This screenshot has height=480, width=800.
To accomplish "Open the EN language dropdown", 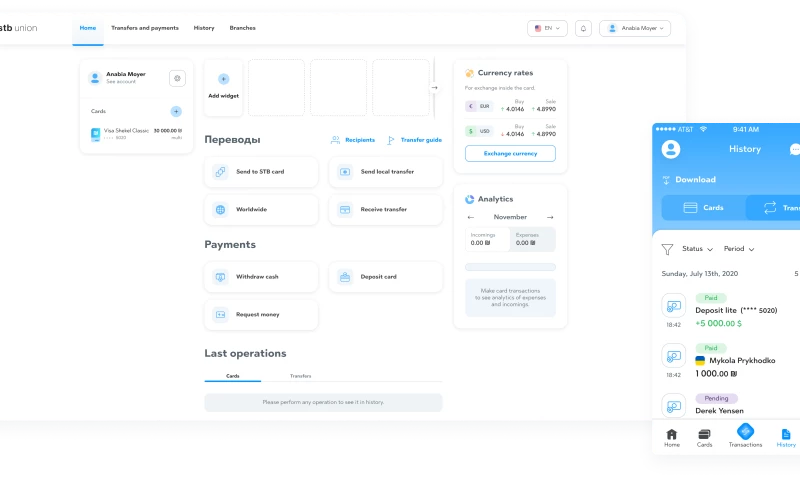I will (x=547, y=29).
